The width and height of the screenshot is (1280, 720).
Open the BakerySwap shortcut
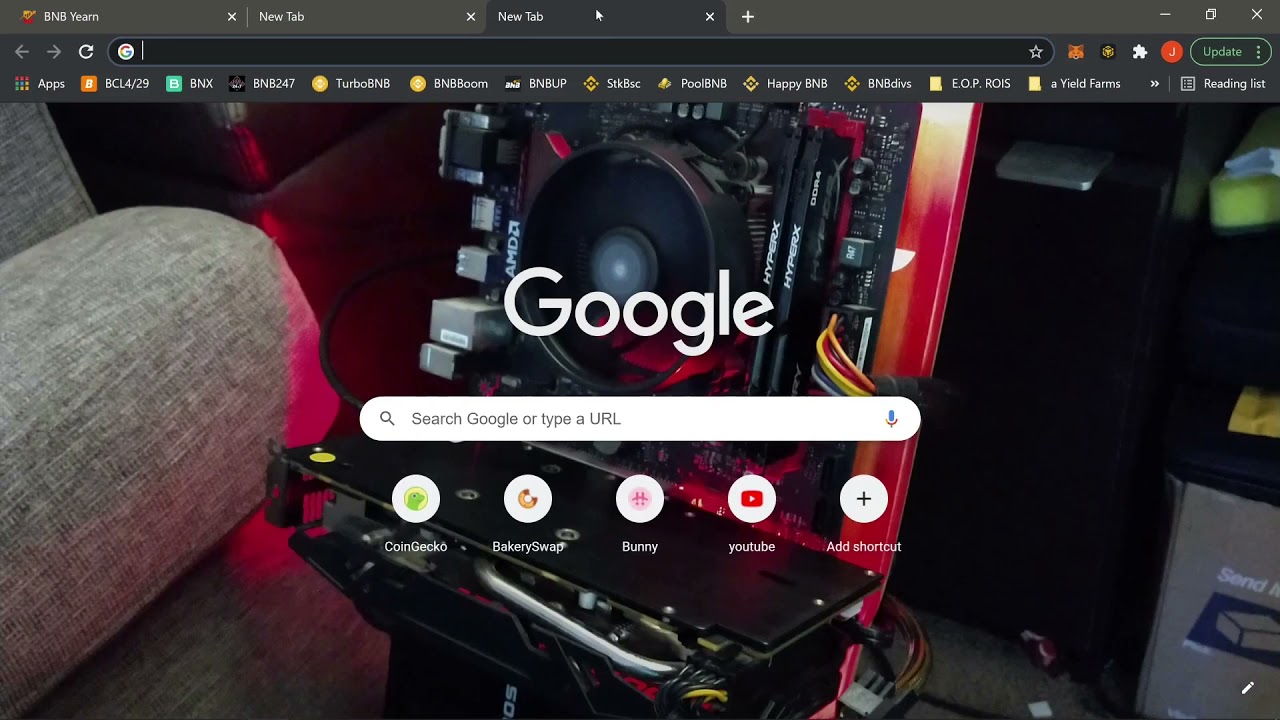tap(528, 514)
